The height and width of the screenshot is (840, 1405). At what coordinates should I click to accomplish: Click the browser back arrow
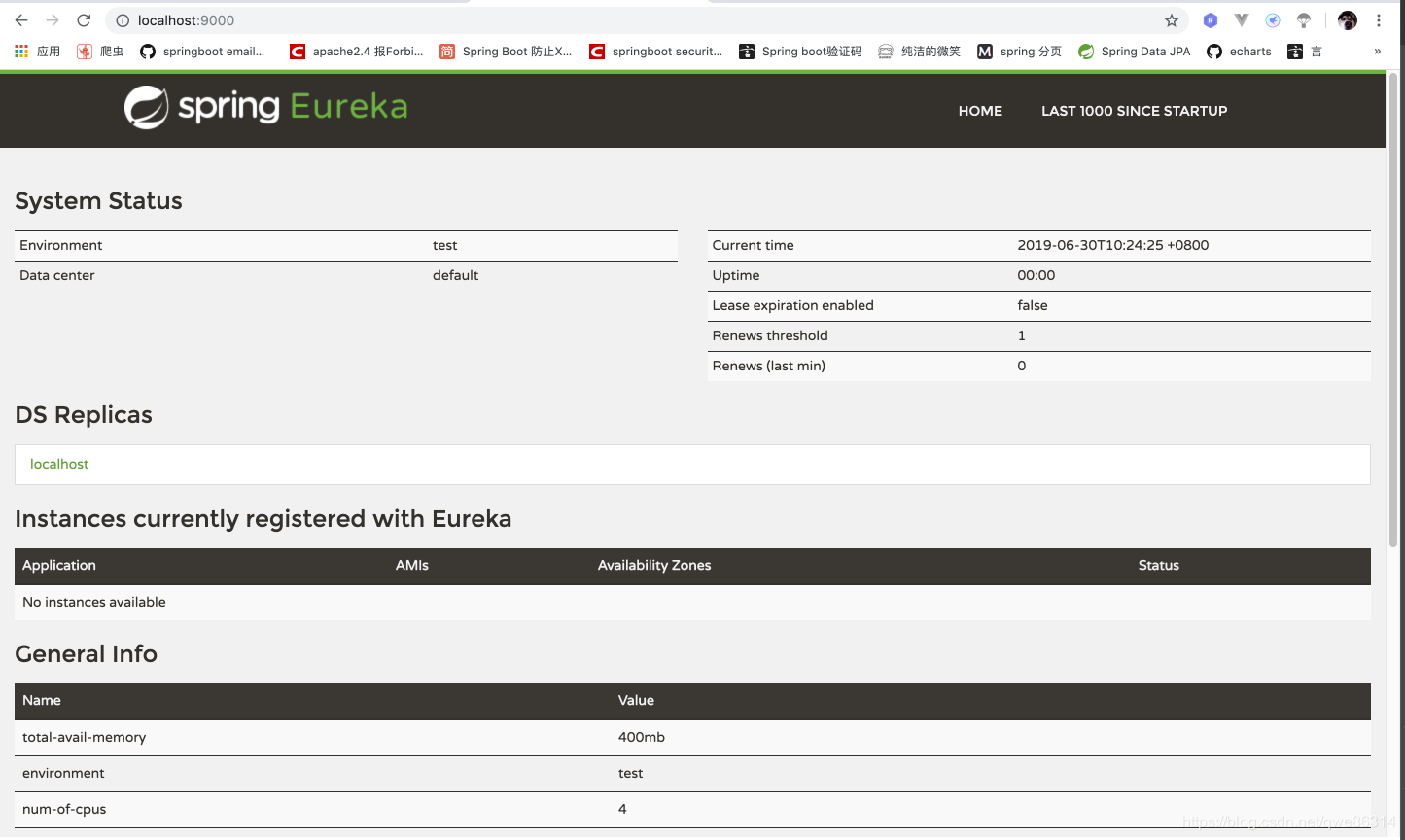[x=21, y=20]
